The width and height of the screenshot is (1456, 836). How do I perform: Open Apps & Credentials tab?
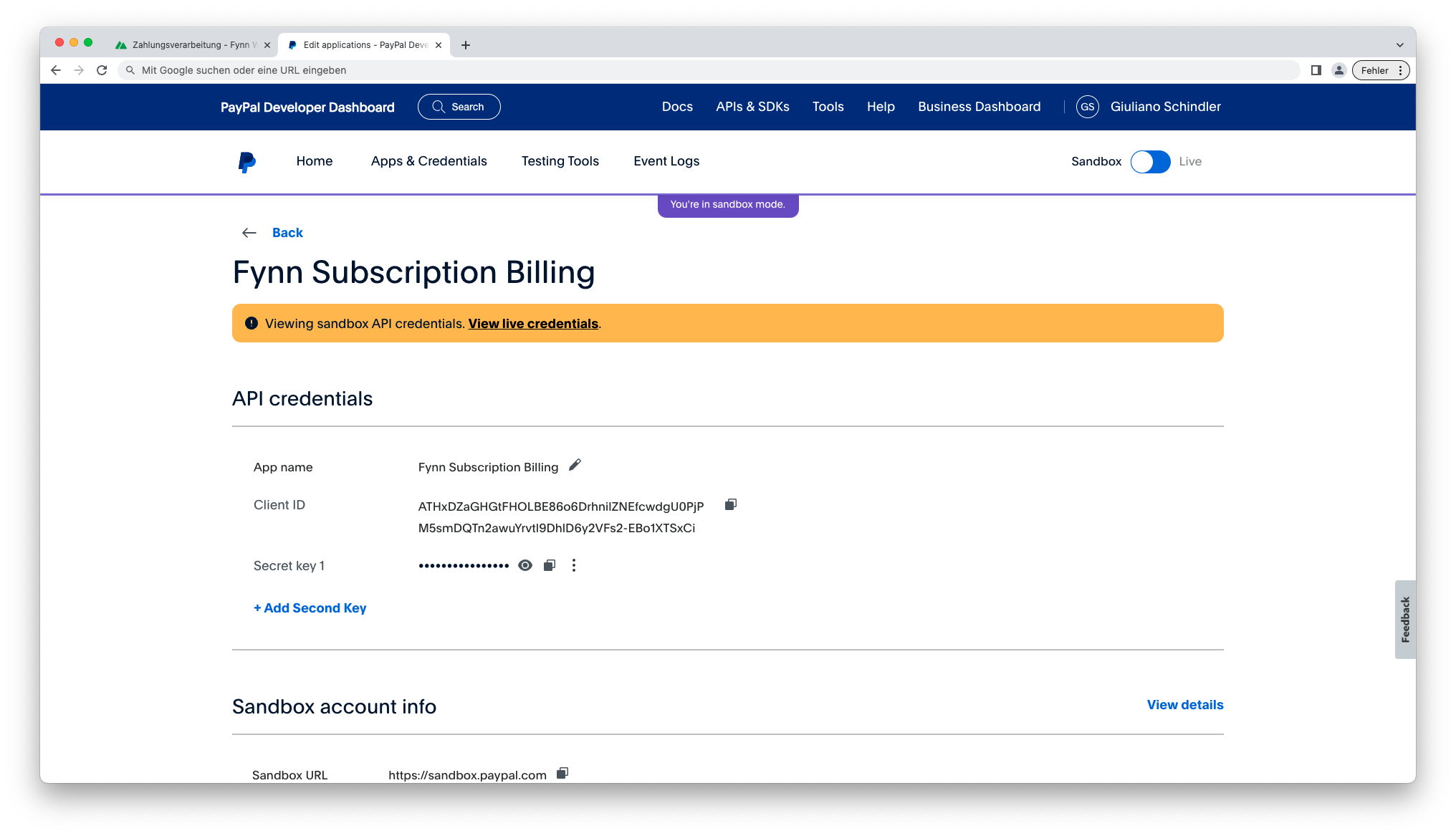click(428, 161)
